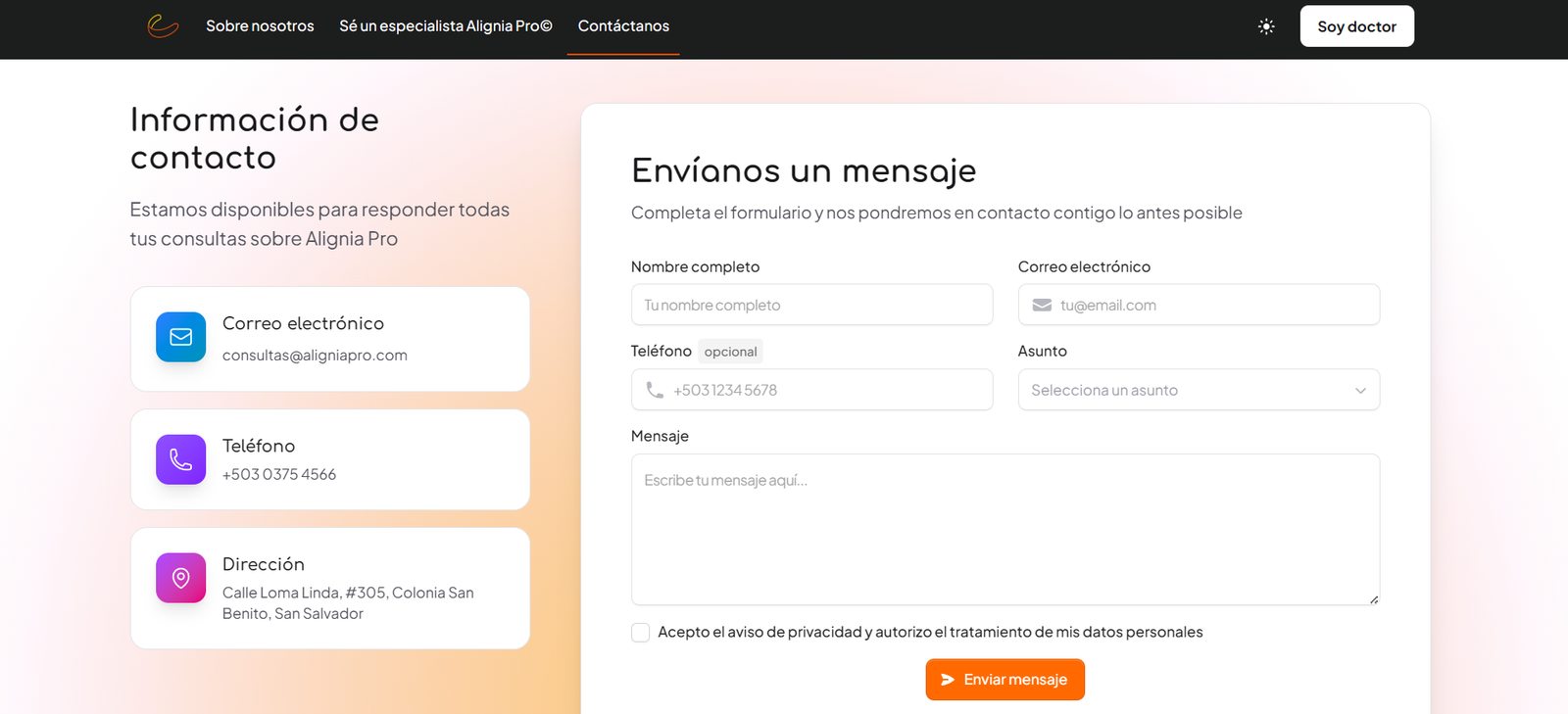Click the Correo electrónico card title
Viewport: 1568px width, 714px height.
pyautogui.click(x=303, y=323)
